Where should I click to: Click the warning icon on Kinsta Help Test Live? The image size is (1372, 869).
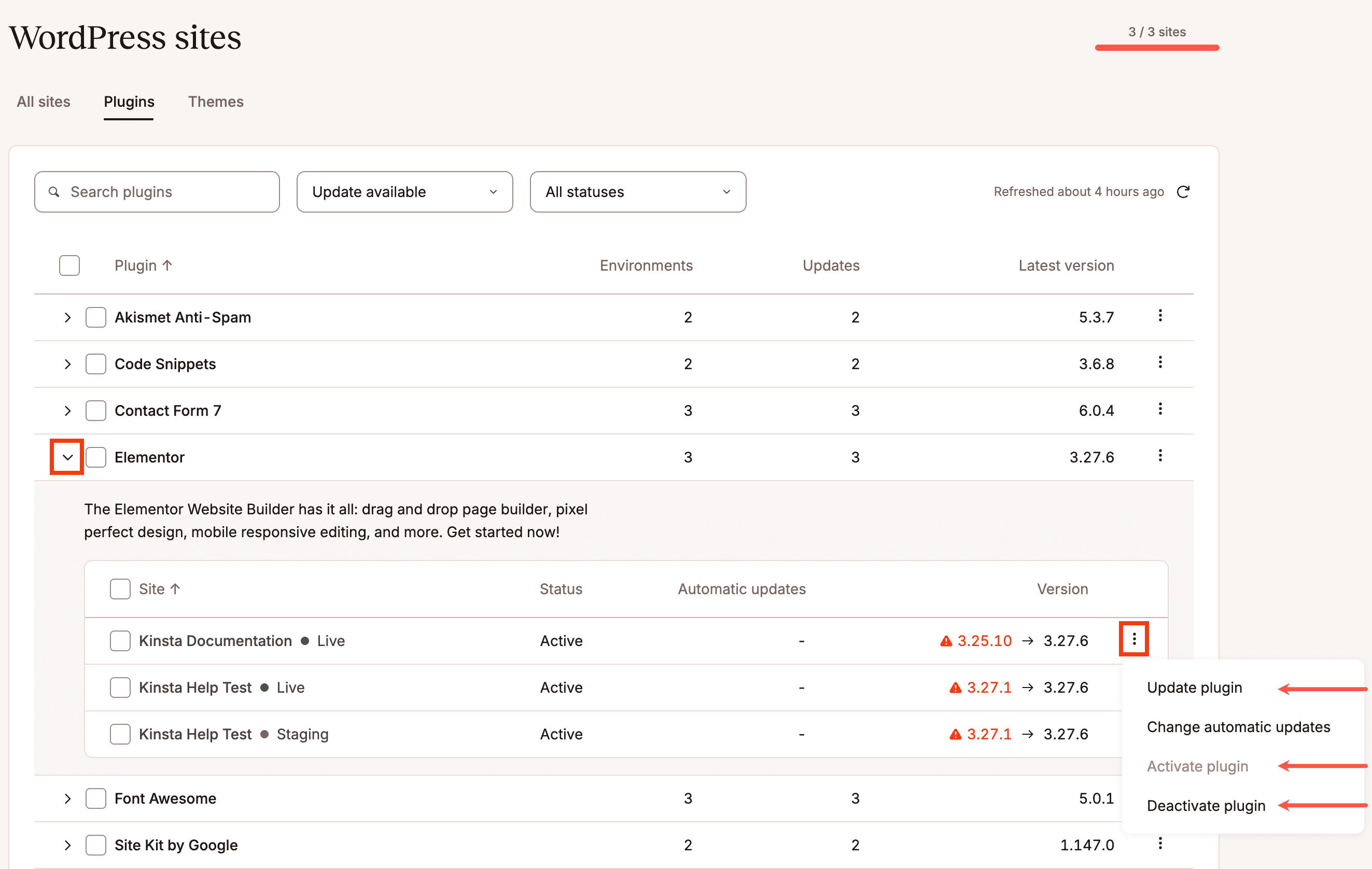pos(956,688)
